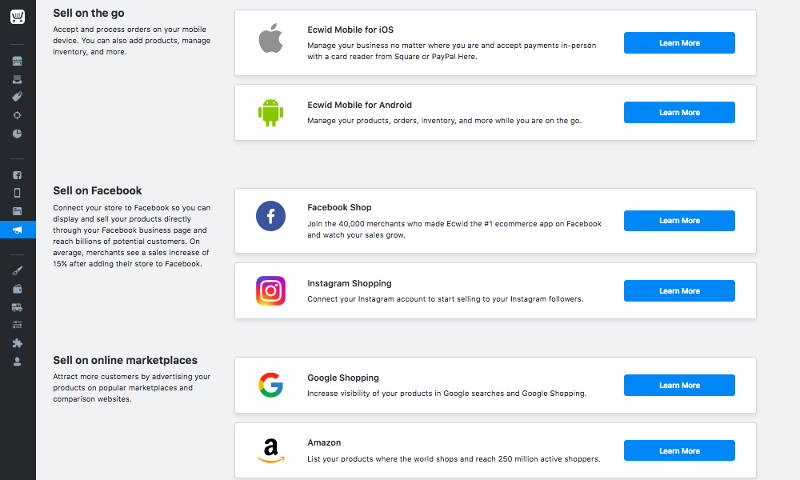The width and height of the screenshot is (800, 480).
Task: Click Learn More for Google Shopping
Action: tap(679, 385)
